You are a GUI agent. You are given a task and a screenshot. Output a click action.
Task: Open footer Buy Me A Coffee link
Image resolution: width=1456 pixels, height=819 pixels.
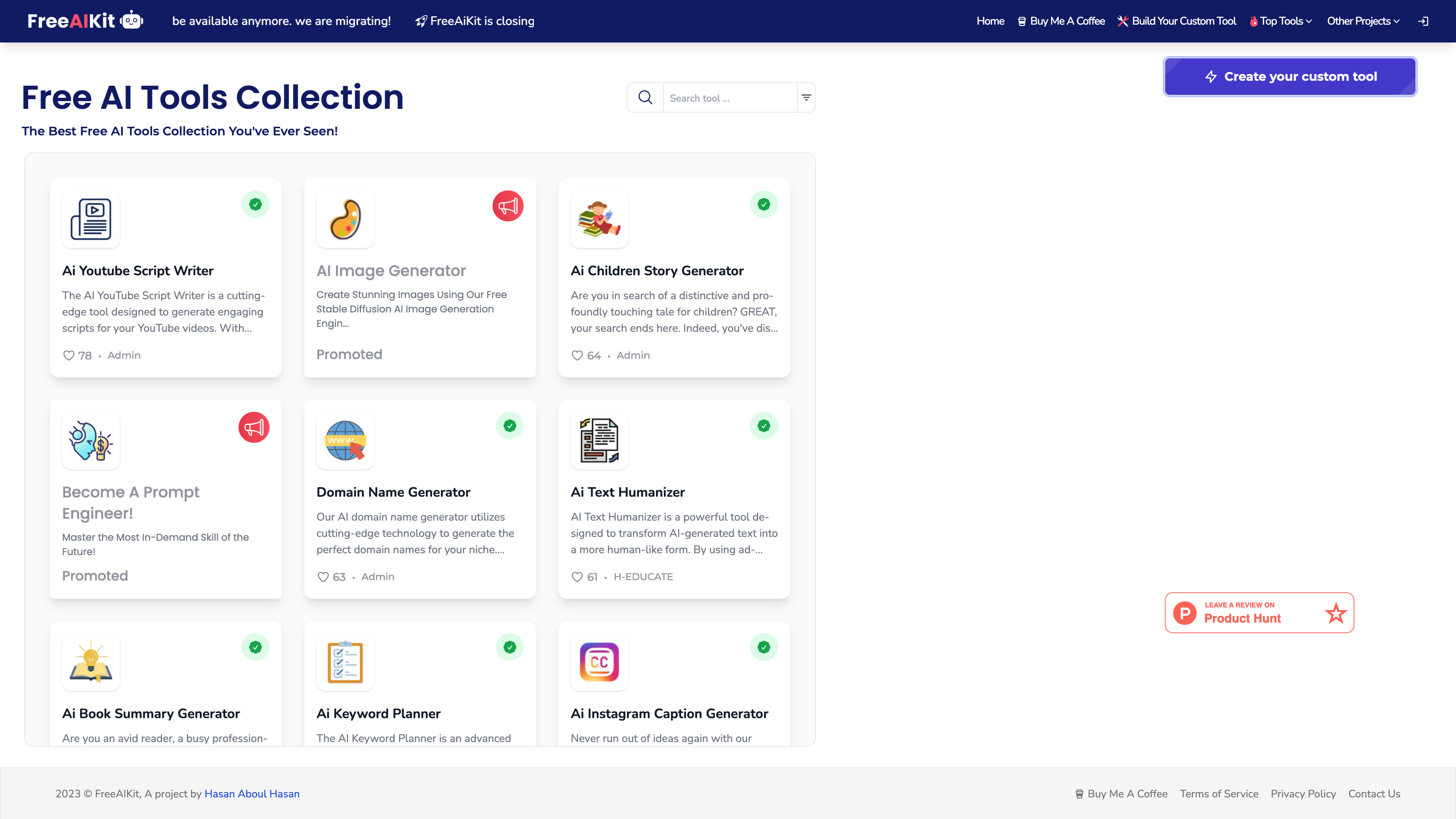pyautogui.click(x=1121, y=794)
